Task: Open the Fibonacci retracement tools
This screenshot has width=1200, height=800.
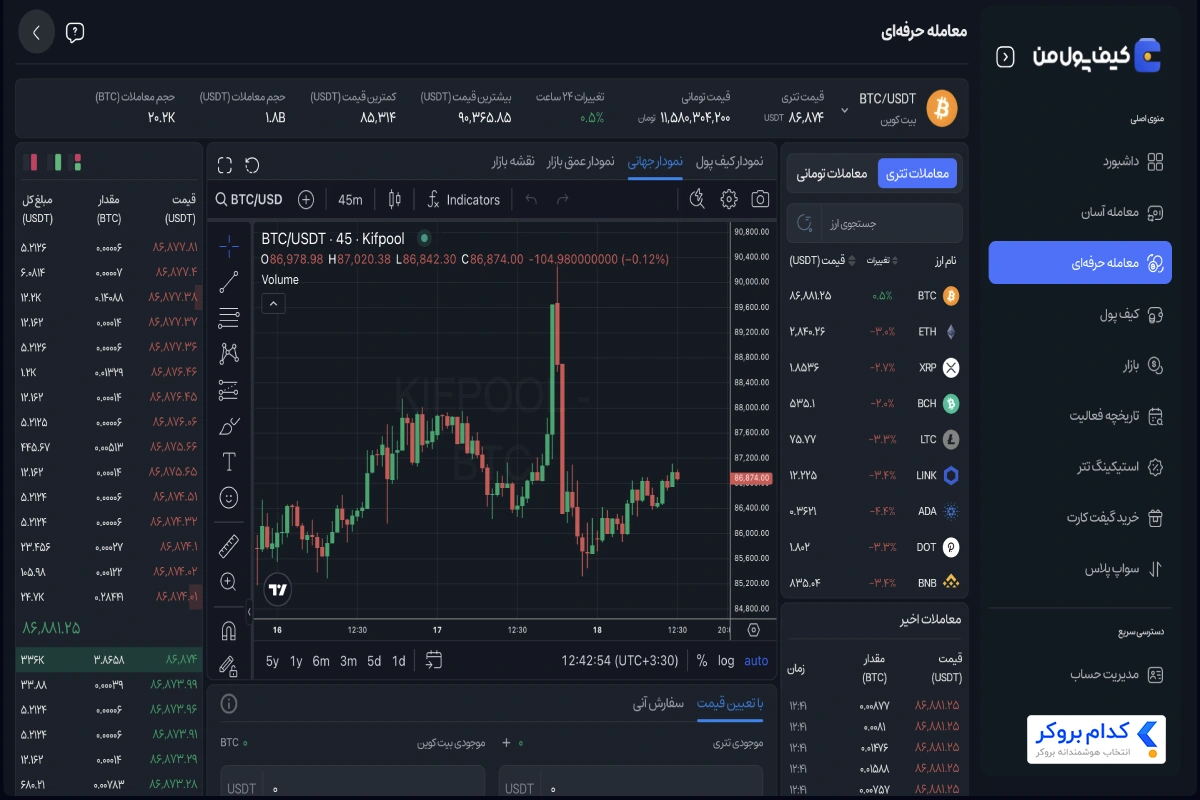Action: [x=229, y=318]
